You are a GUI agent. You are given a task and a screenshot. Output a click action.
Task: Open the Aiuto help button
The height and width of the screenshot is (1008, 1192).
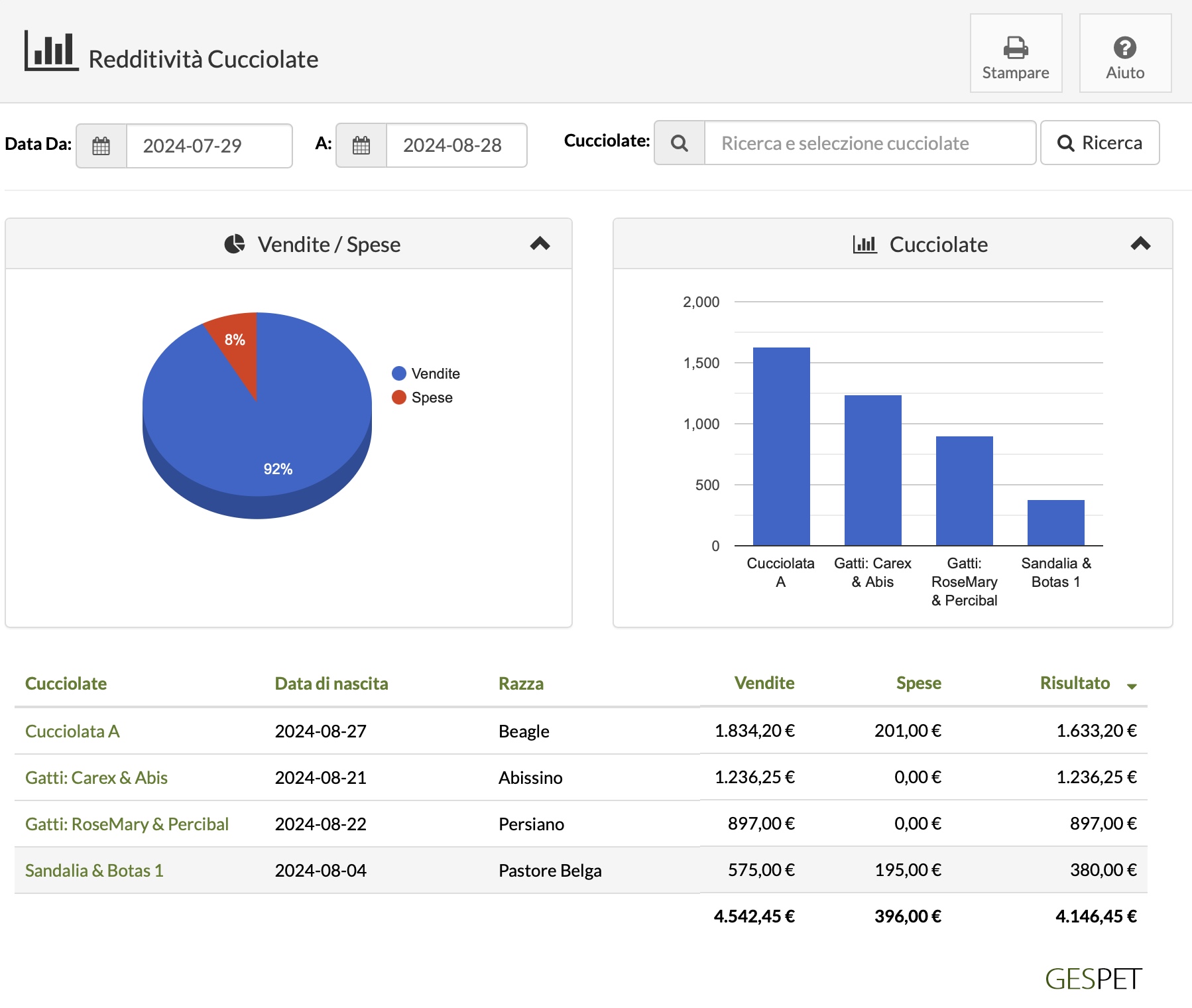click(x=1125, y=53)
